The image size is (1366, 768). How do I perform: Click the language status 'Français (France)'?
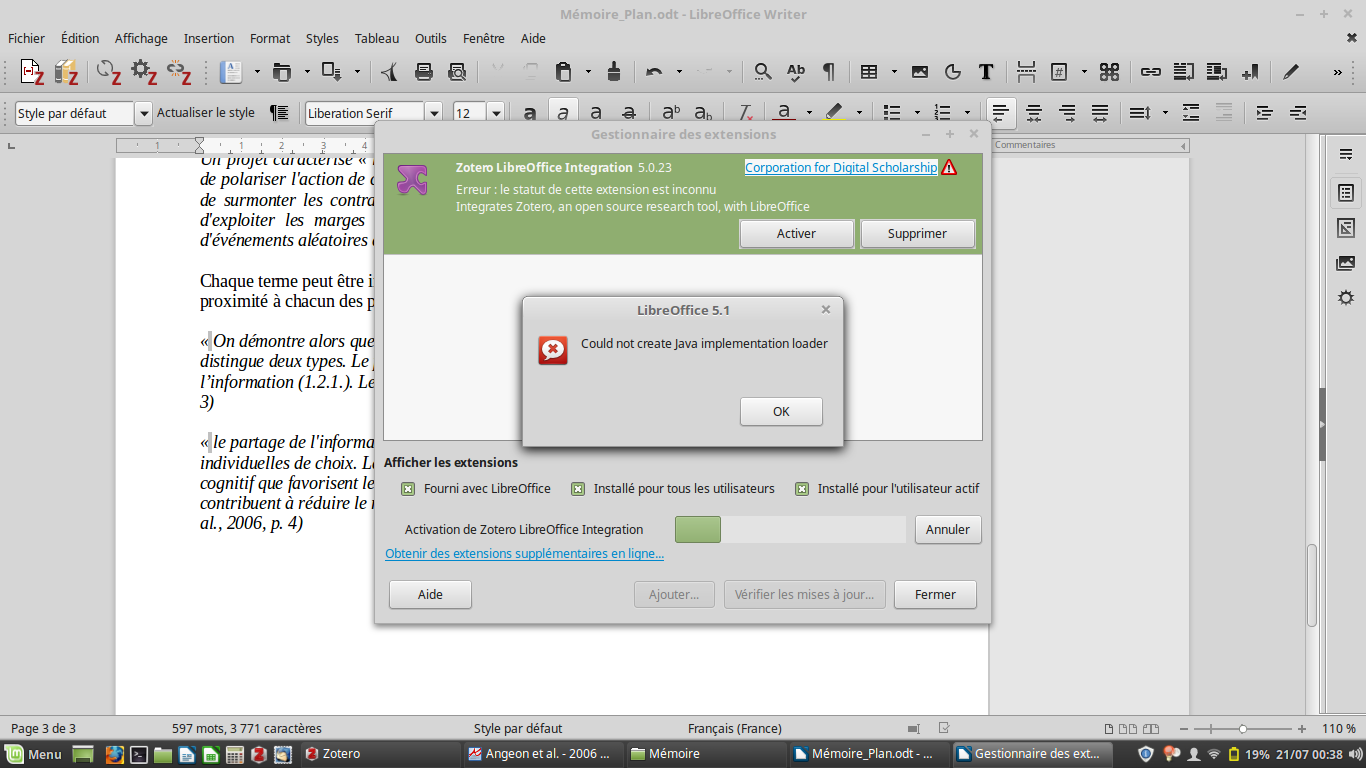pos(735,728)
